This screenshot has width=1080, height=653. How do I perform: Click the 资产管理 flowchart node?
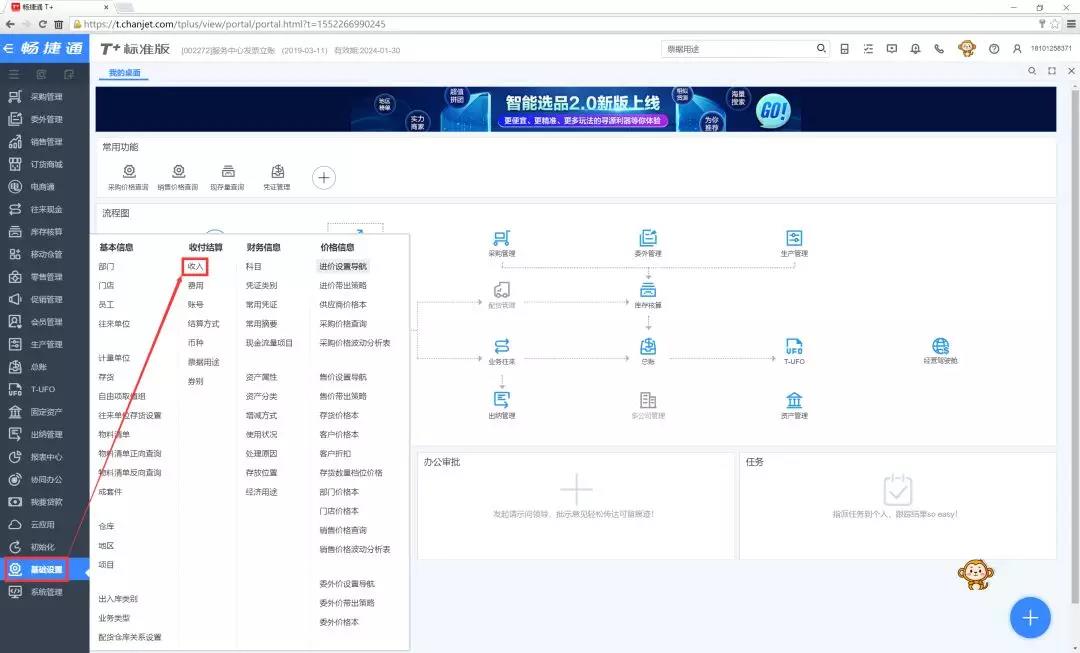point(794,405)
